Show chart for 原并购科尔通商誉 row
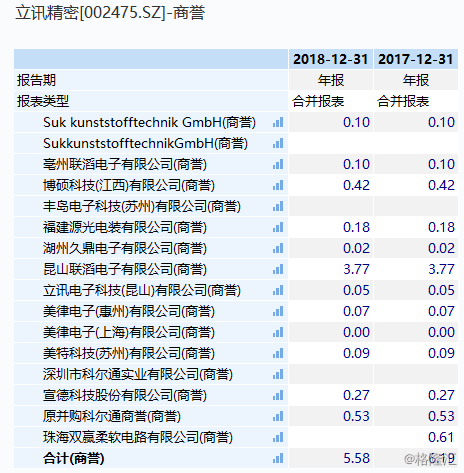The image size is (464, 473). point(278,416)
